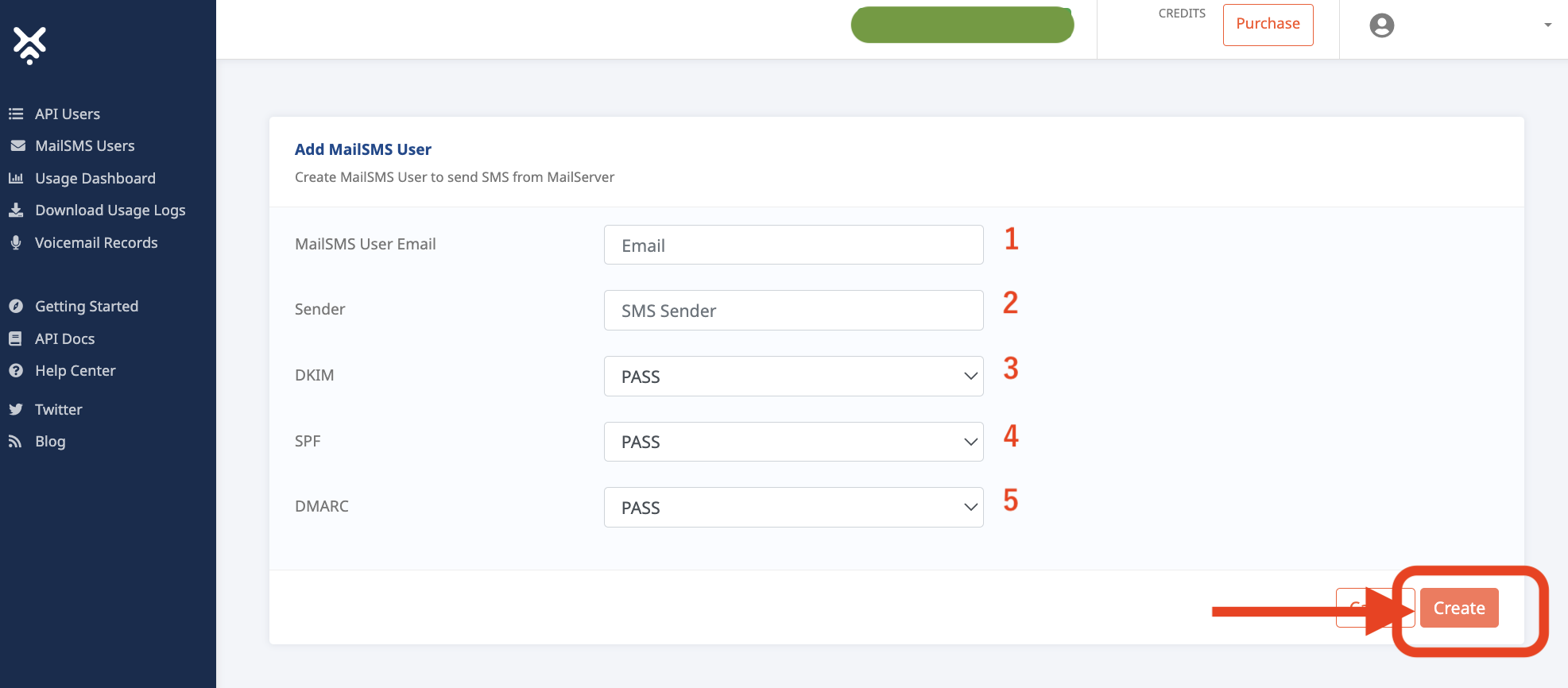Screen dimensions: 1568x688
Task: Click the Twitter bird icon
Action: coord(16,409)
